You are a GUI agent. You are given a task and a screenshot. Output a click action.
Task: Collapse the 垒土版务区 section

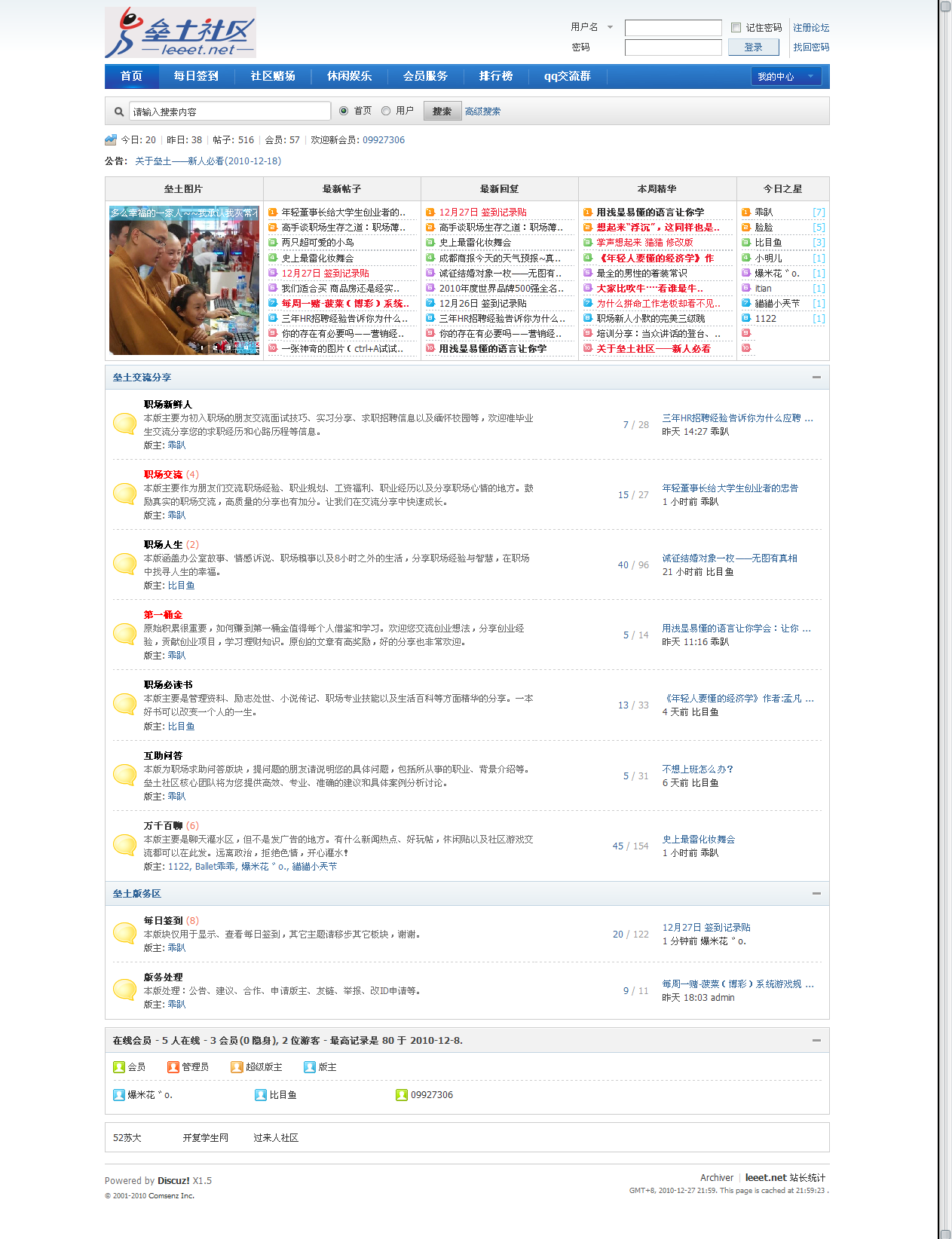click(816, 893)
